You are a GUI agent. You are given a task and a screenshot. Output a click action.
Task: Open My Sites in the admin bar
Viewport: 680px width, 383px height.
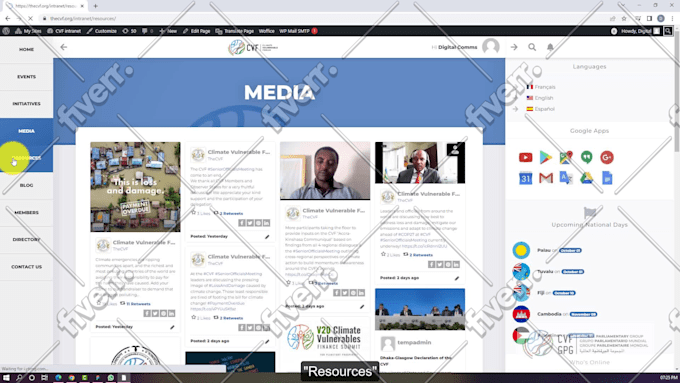29,31
